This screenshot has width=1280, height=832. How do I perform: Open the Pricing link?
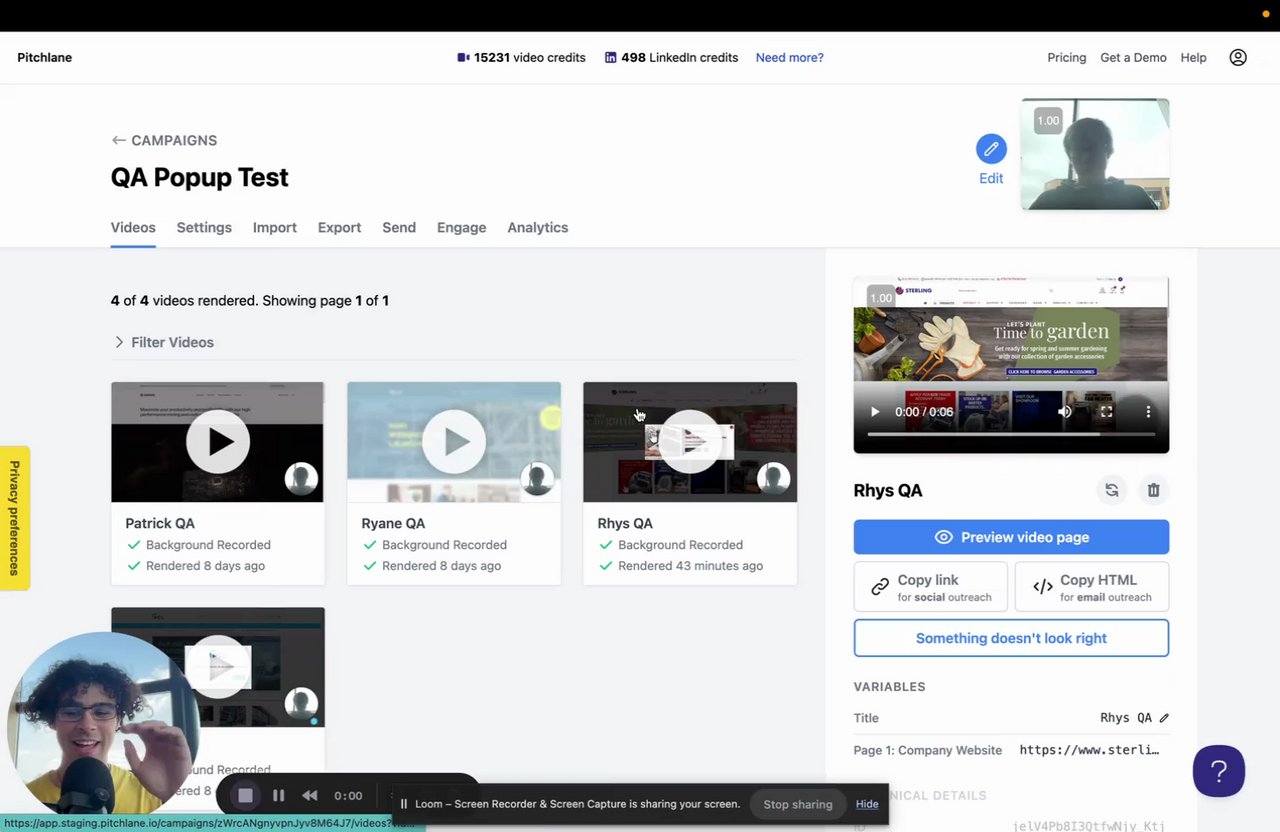point(1067,58)
